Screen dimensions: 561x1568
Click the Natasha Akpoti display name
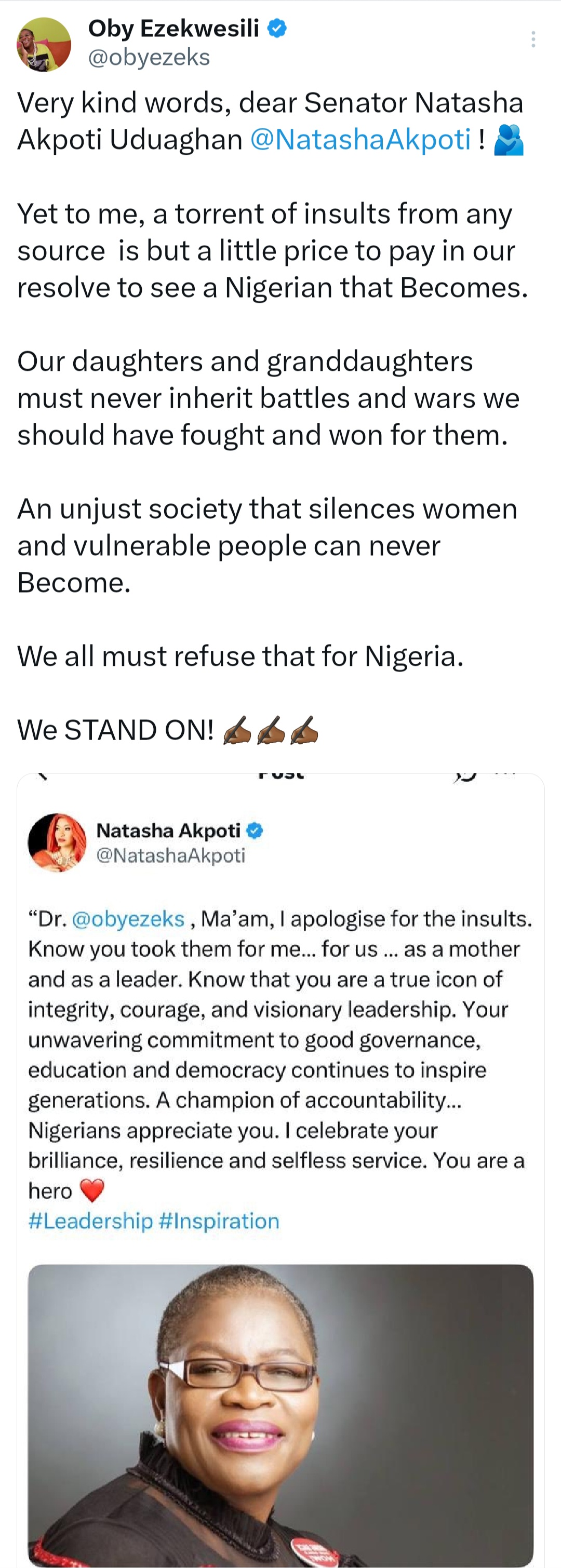click(168, 830)
